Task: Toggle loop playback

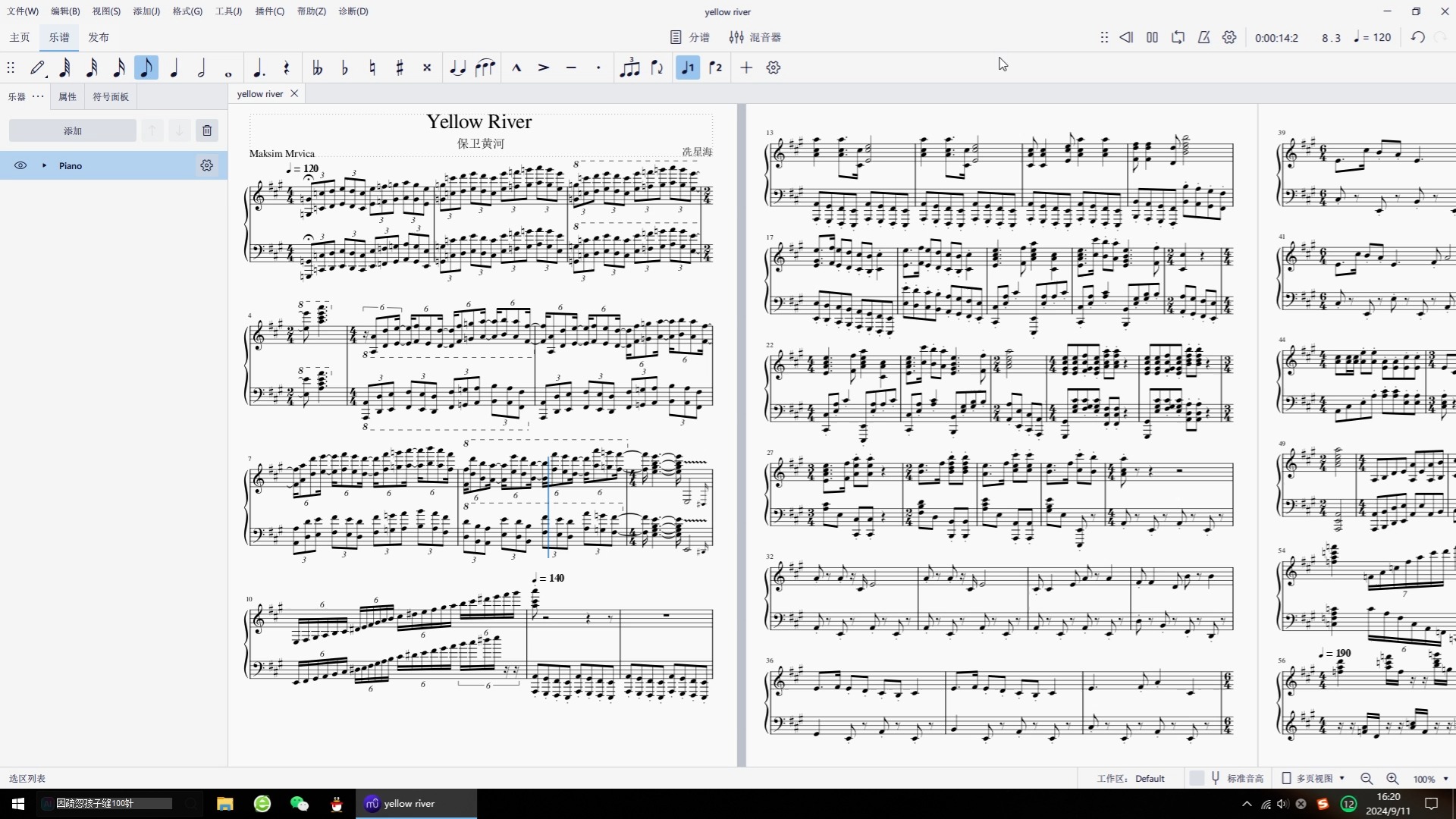Action: (1178, 37)
